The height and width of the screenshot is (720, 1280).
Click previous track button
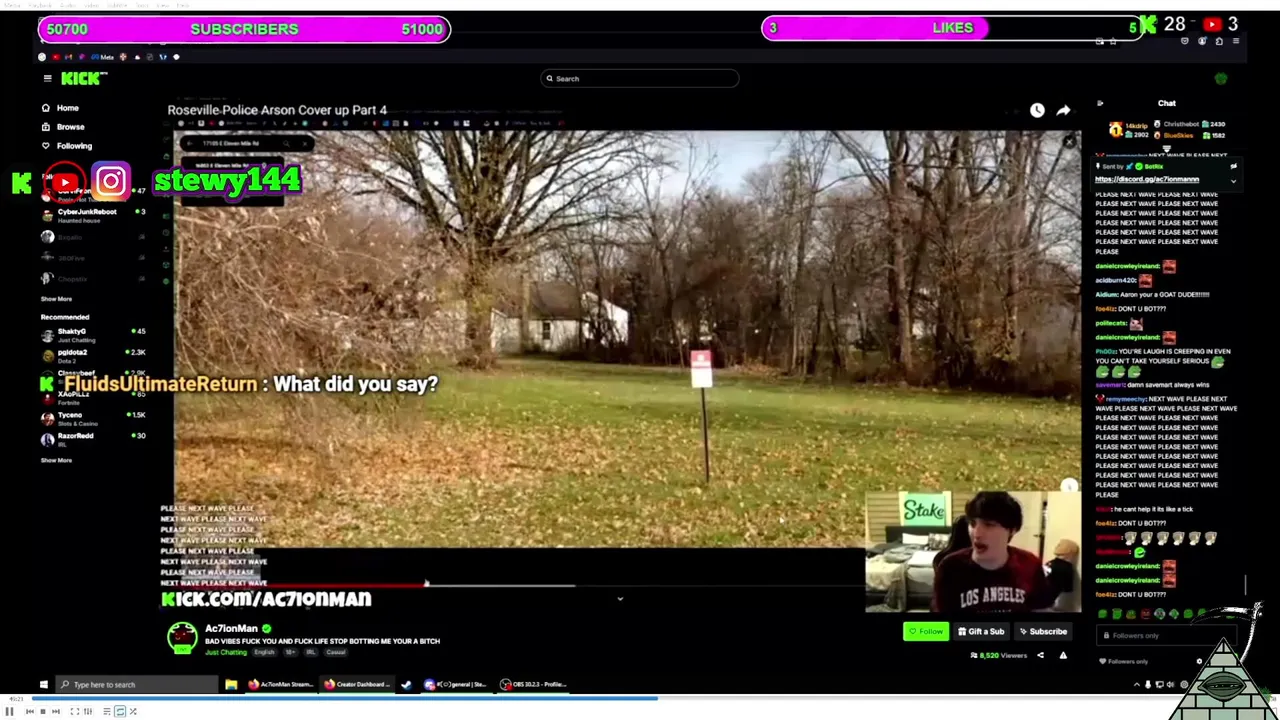click(x=29, y=711)
